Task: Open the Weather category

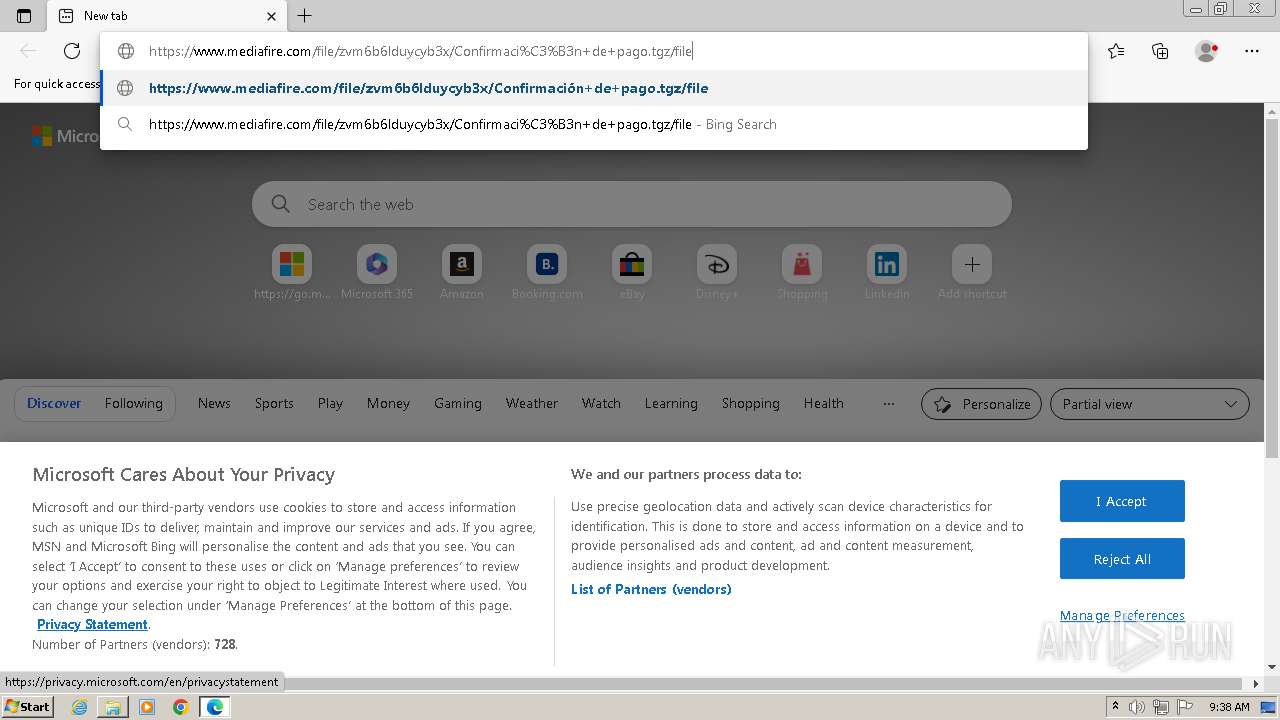Action: (x=532, y=403)
